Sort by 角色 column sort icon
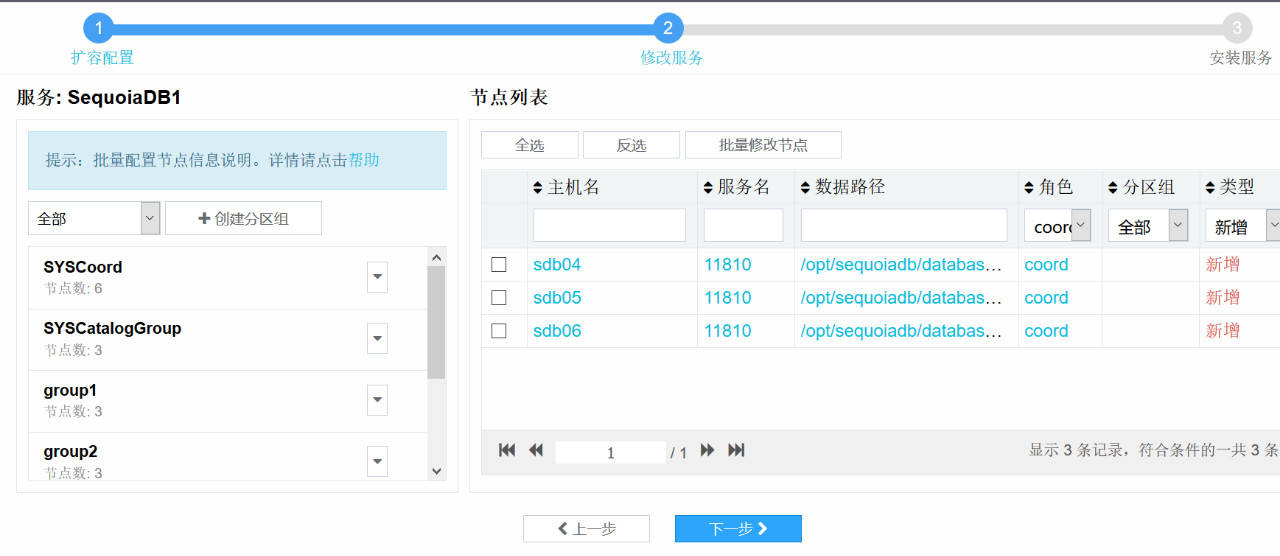 [x=1029, y=188]
